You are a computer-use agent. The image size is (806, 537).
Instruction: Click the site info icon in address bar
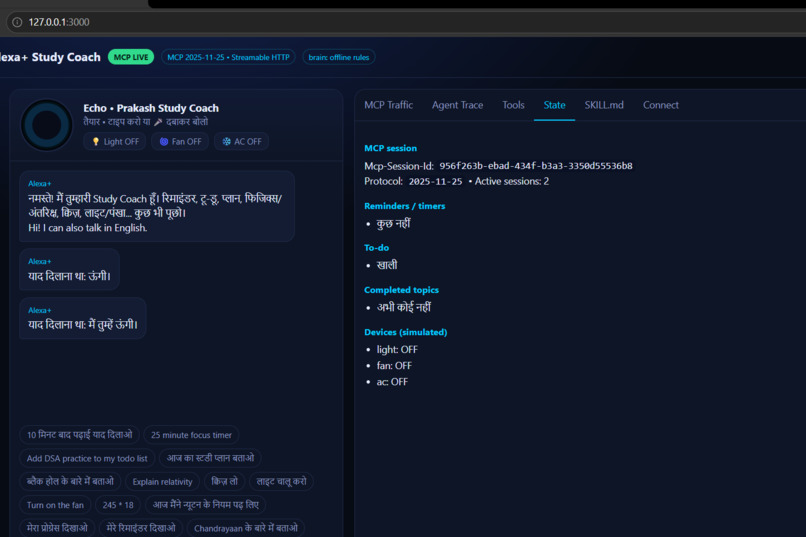click(x=17, y=22)
